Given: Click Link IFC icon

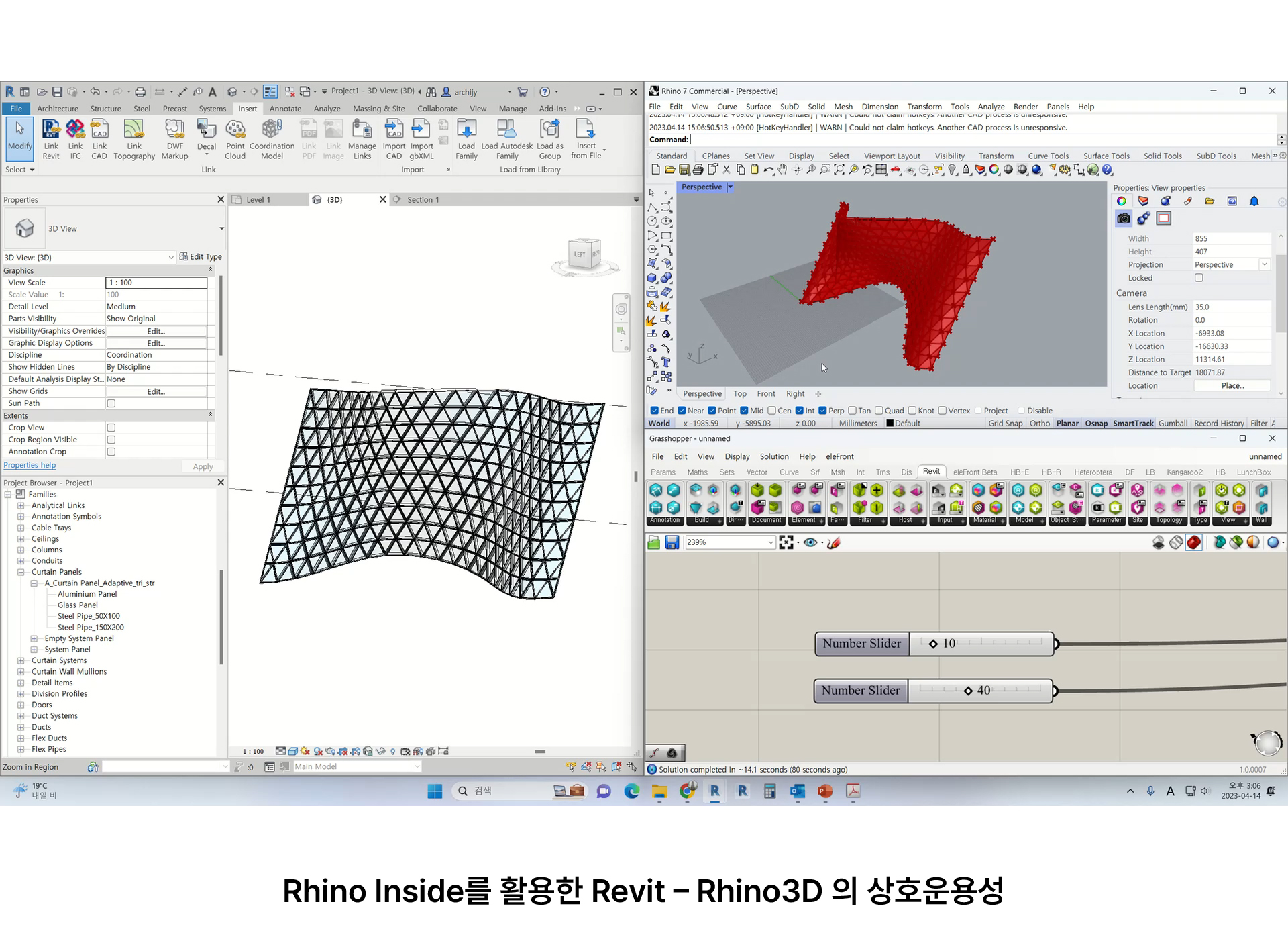Looking at the screenshot, I should pyautogui.click(x=75, y=140).
